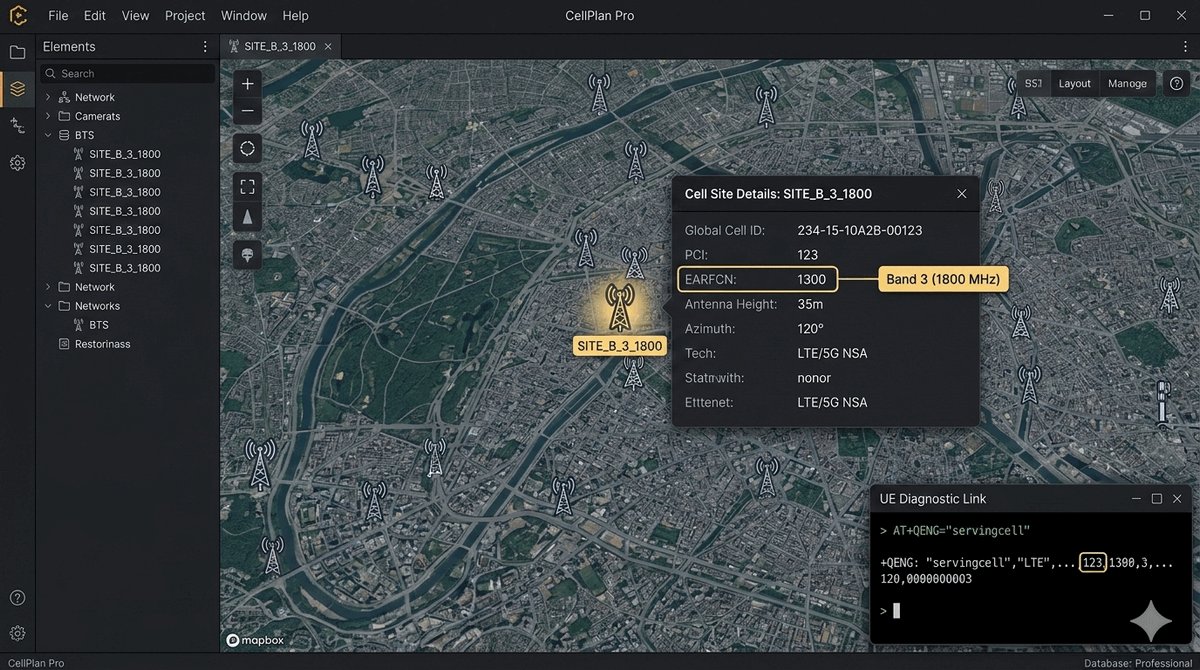Expand the Camerats folder in tree
The height and width of the screenshot is (670, 1200).
[48, 116]
